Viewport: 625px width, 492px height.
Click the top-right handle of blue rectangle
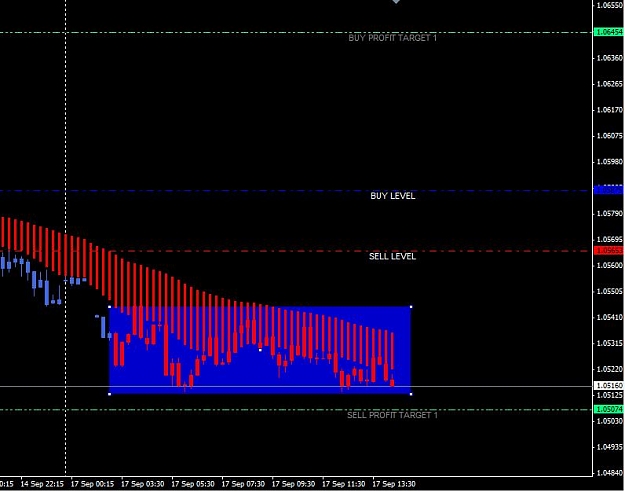tap(411, 307)
